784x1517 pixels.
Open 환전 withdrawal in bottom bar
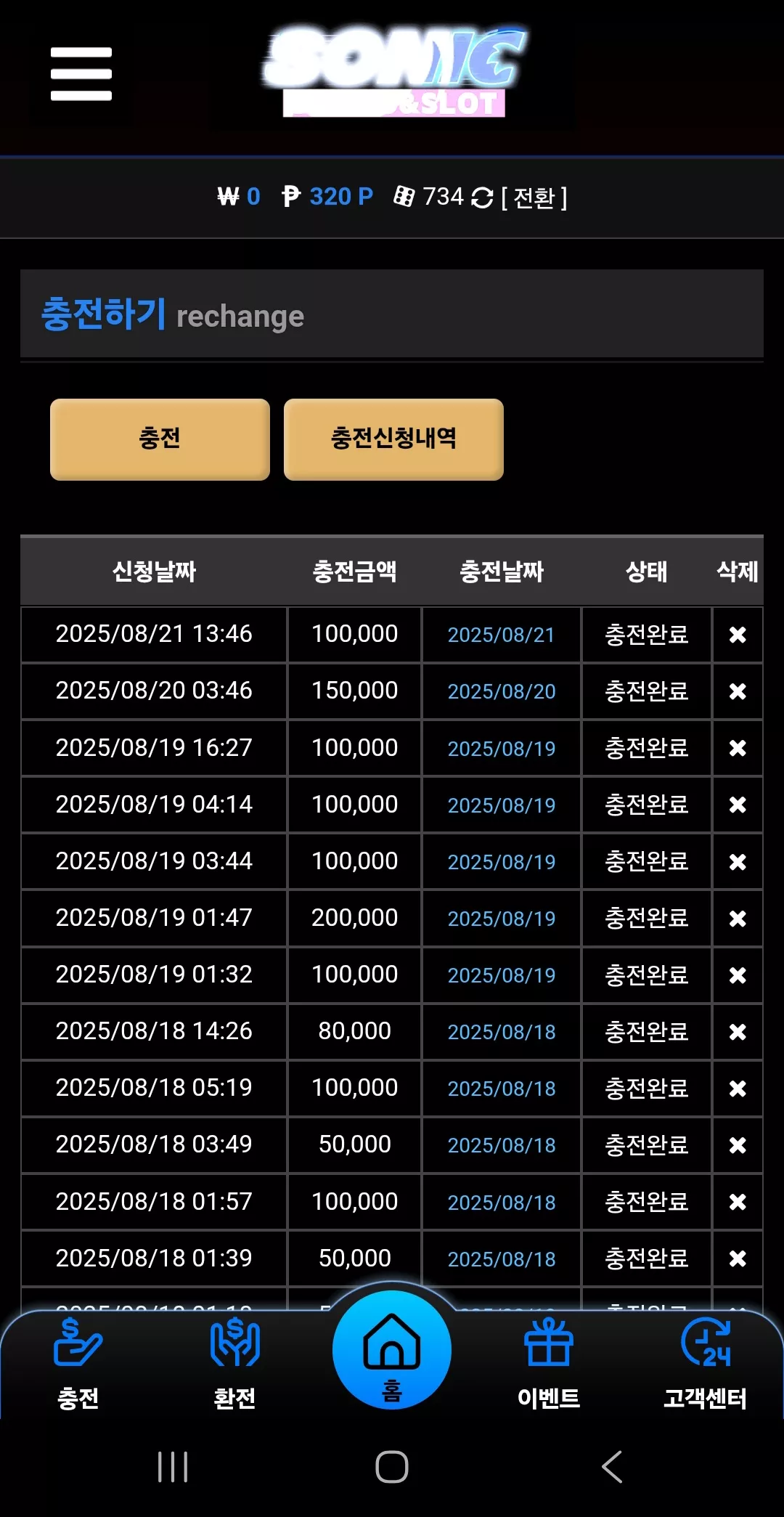(234, 1364)
